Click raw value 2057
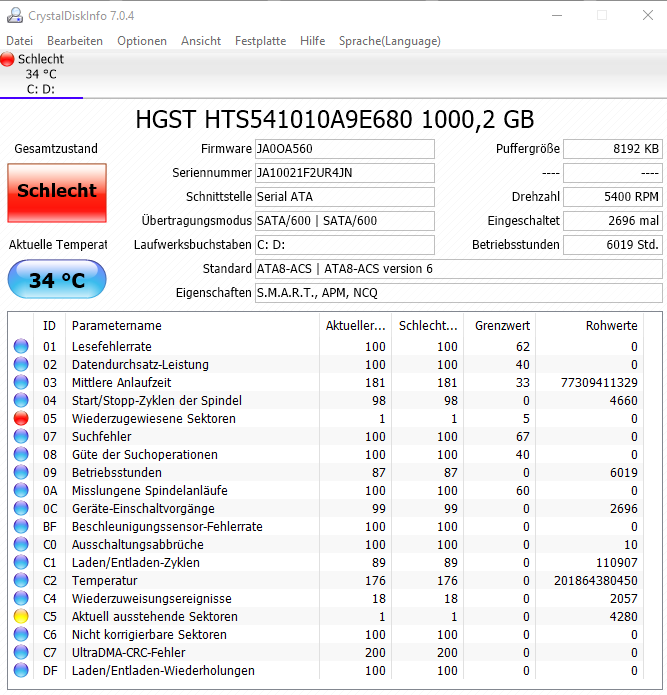The height and width of the screenshot is (695, 667). (x=624, y=598)
